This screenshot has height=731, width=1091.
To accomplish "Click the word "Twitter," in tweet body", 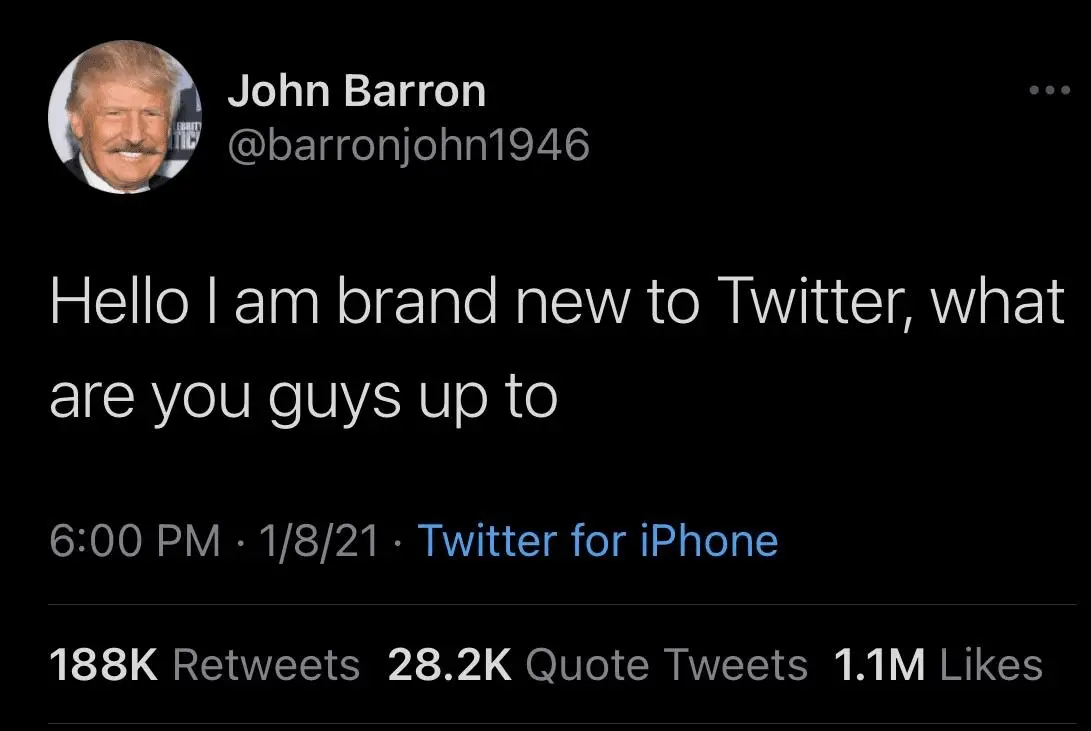I will tap(815, 302).
